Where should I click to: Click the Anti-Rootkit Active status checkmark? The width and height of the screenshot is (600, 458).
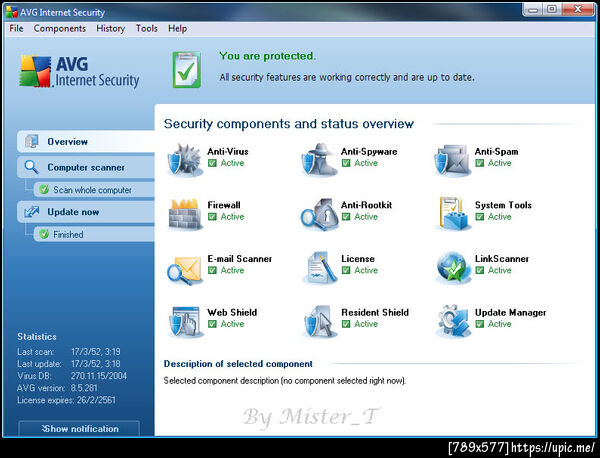[346, 217]
